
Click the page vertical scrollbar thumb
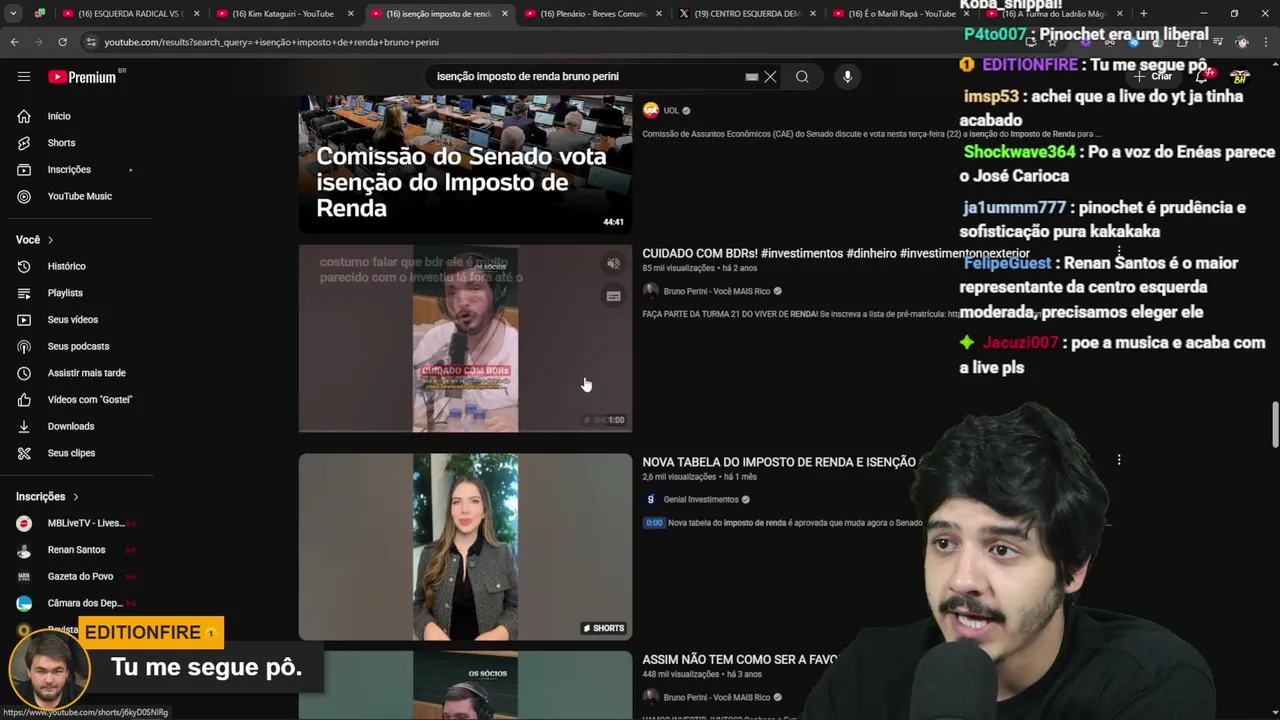(x=1275, y=425)
